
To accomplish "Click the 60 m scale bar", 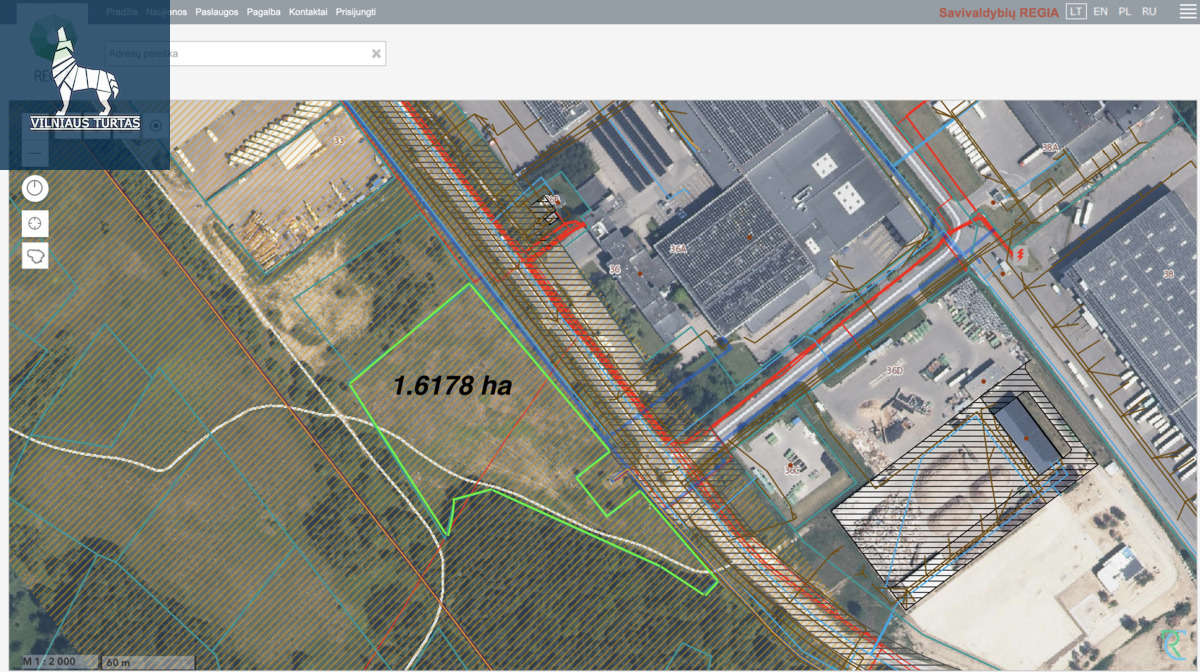I will pos(149,662).
